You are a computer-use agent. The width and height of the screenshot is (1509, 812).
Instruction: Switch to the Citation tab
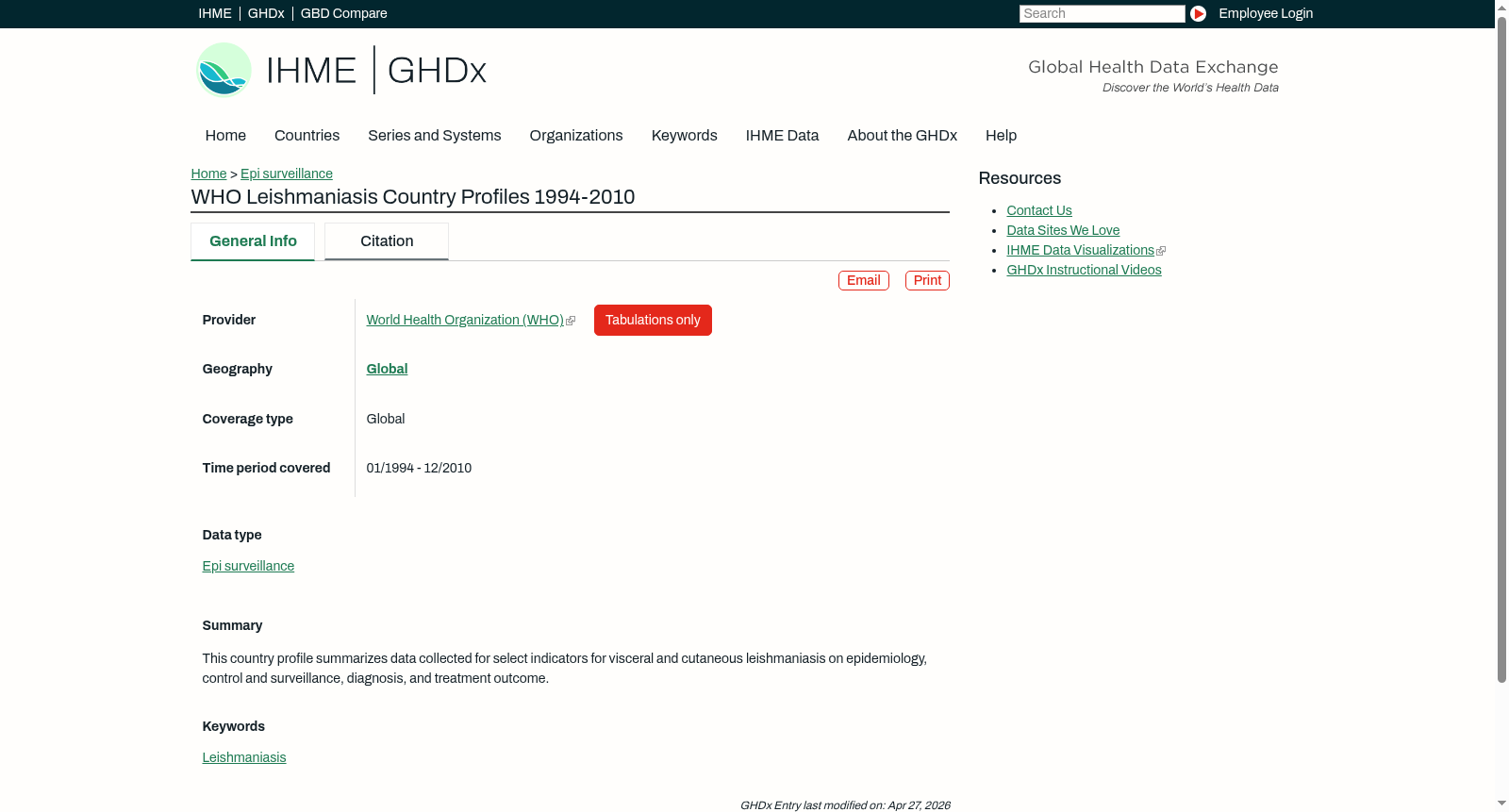point(387,241)
